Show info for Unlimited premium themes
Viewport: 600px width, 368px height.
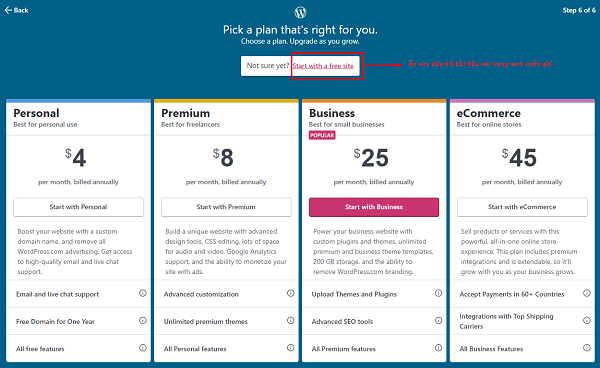tap(290, 320)
